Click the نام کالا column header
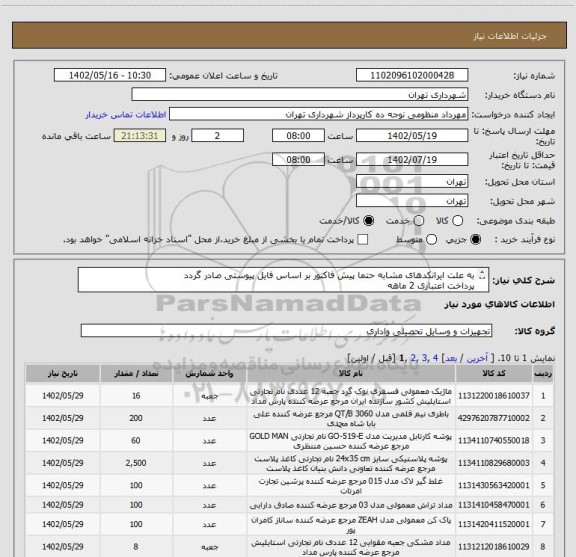The width and height of the screenshot is (576, 557). tap(351, 373)
